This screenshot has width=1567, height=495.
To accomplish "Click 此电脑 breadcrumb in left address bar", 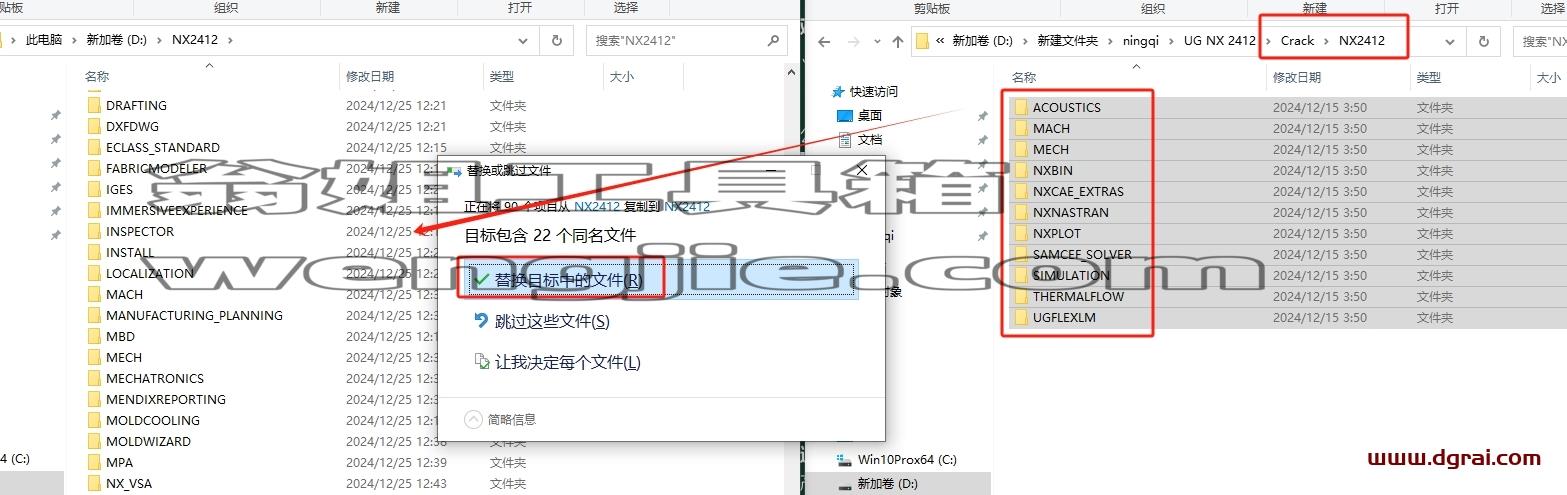I will (44, 40).
